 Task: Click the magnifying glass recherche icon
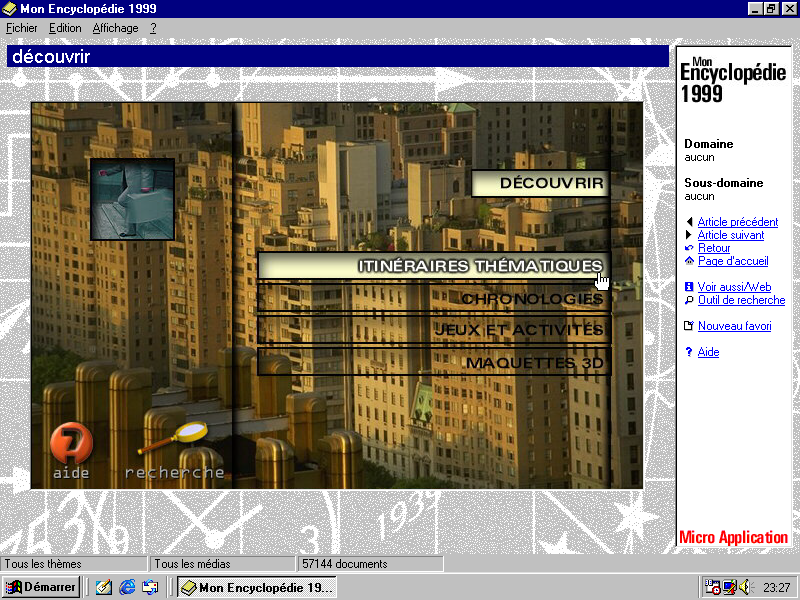tap(173, 438)
